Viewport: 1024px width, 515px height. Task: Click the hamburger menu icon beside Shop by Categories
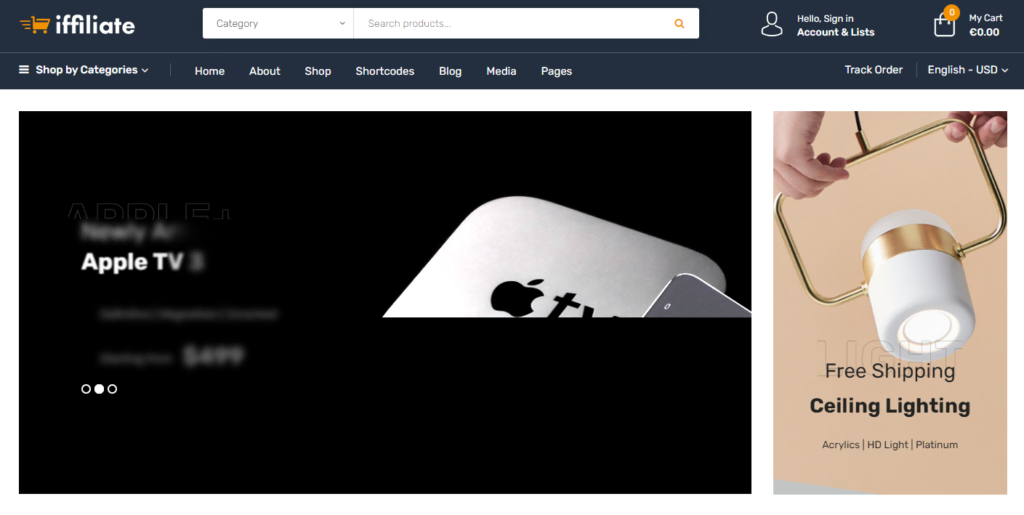(x=24, y=69)
